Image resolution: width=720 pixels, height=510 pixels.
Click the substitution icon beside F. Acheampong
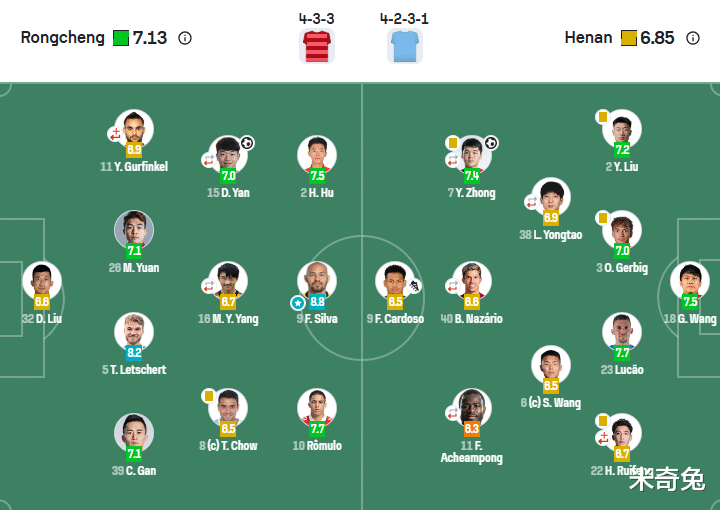(x=452, y=412)
